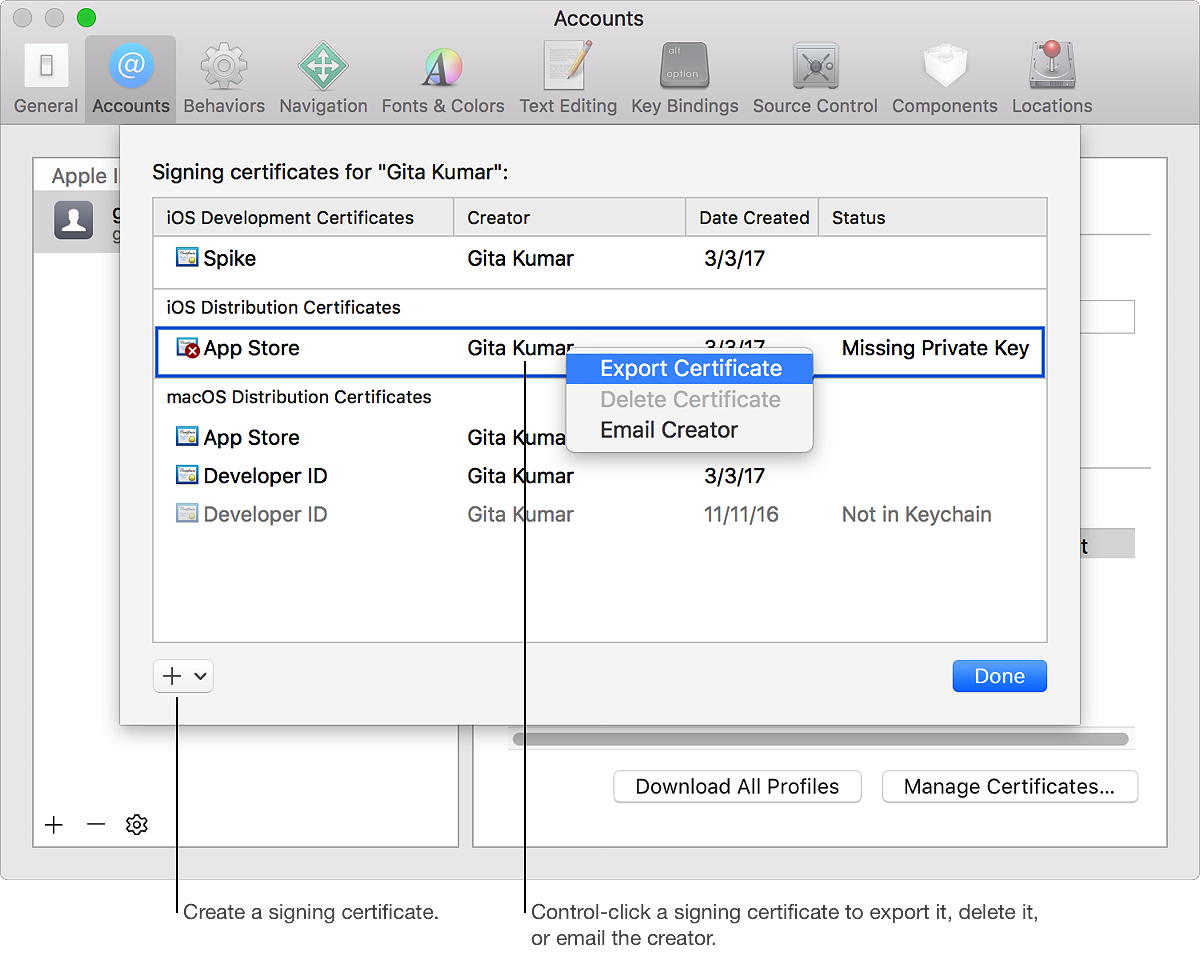Click iOS Distribution Certificates section label
The image size is (1200, 956).
pyautogui.click(x=284, y=307)
